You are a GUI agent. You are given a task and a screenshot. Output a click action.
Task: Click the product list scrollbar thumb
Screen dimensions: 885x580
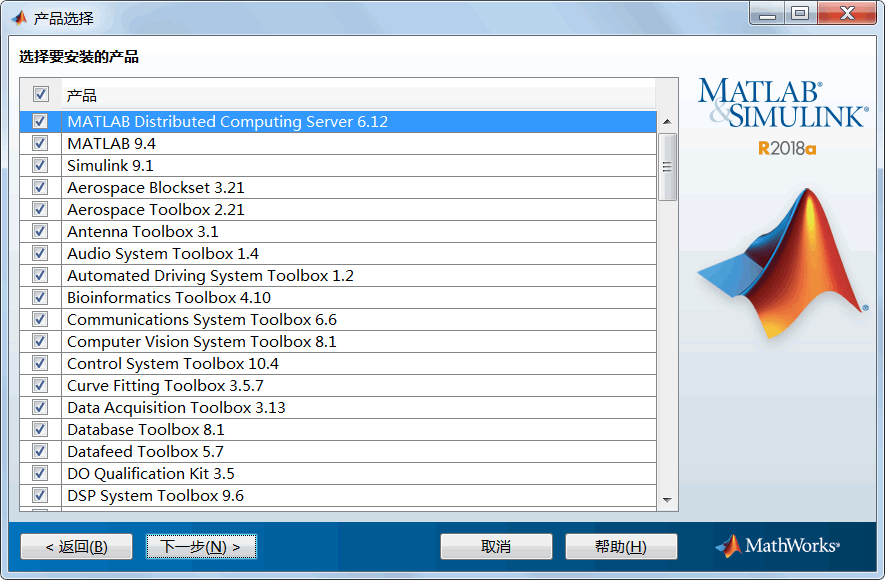(x=668, y=167)
